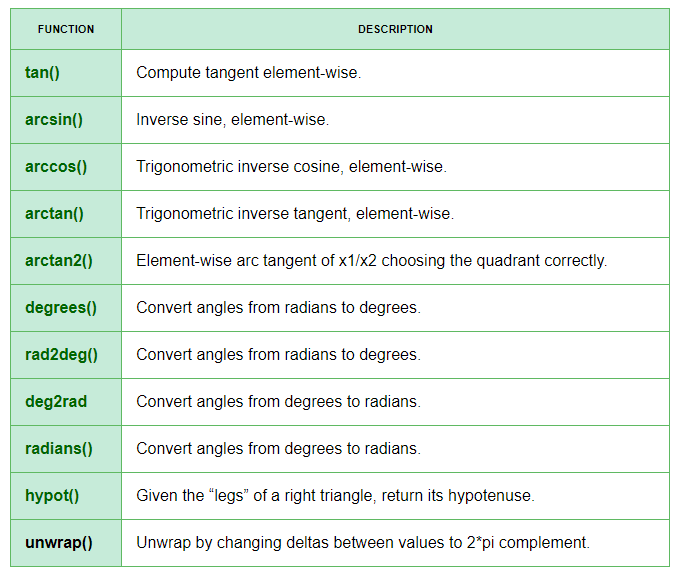Click the 'Trigonometric inverse tangent' description
Screen dimensions: 679x571
(295, 214)
